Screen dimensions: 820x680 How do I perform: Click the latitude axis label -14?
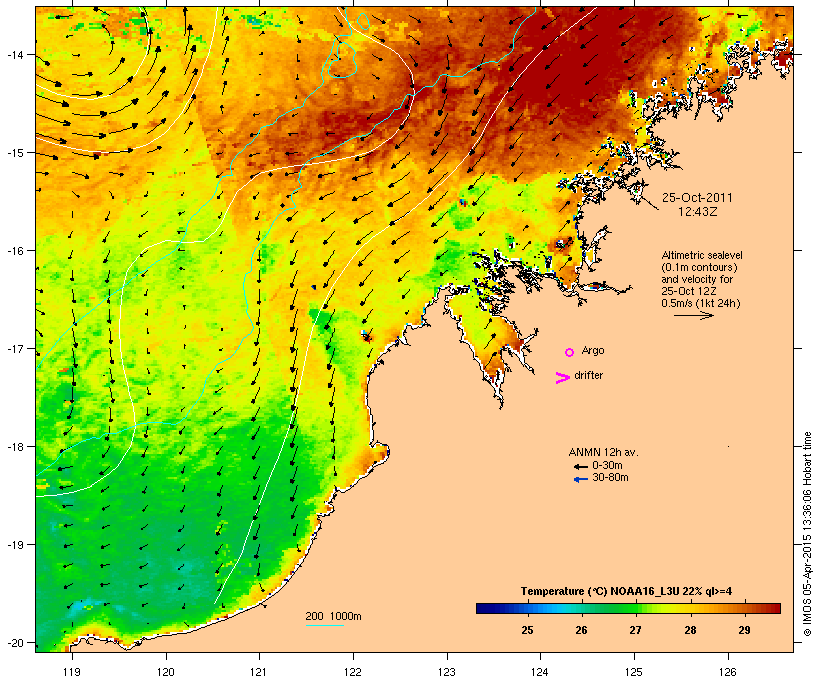click(x=14, y=54)
